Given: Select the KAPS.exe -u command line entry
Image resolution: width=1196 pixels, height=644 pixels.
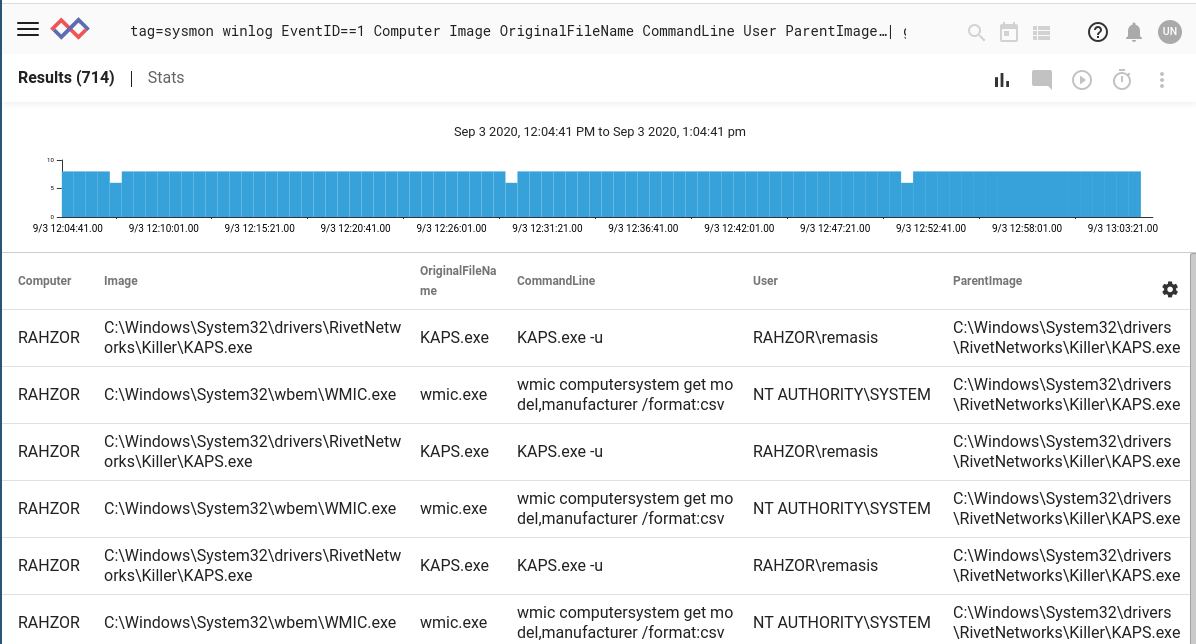Looking at the screenshot, I should pos(558,337).
